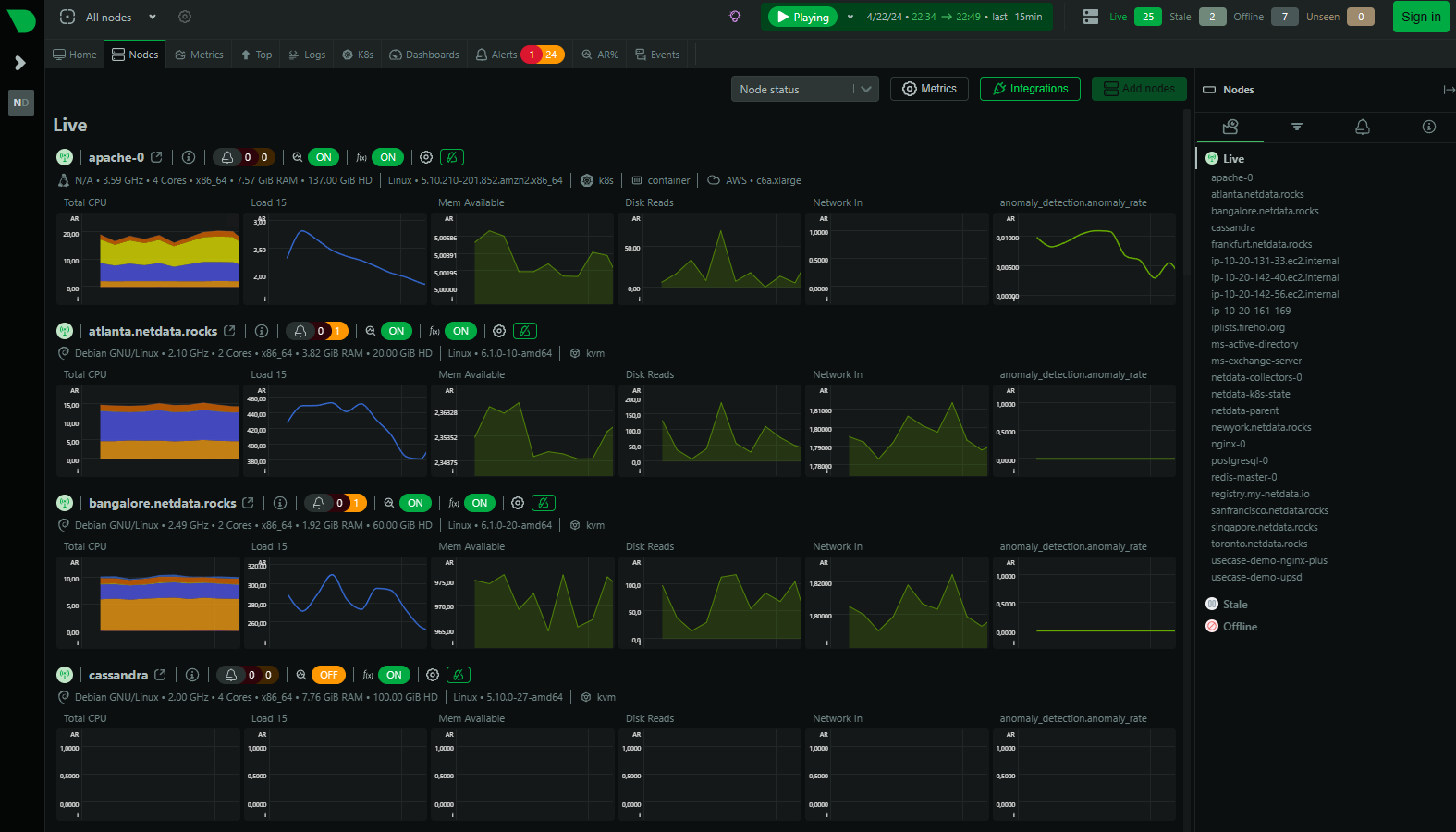Open atlanta.netdata.rocks external link icon
This screenshot has height=832, width=1456.
pos(229,331)
